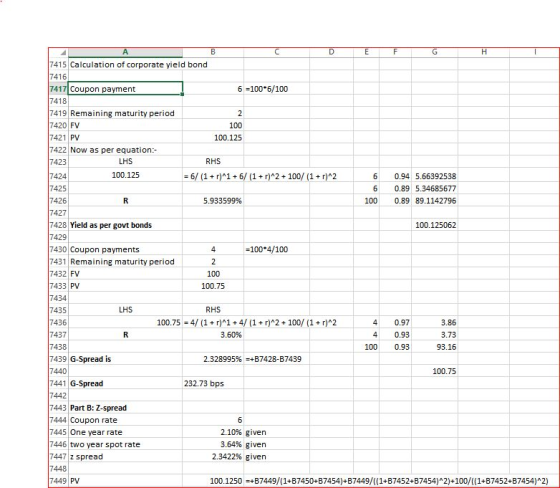560x488 pixels.
Task: Click value 100 in cell E7426
Action: pos(371,201)
